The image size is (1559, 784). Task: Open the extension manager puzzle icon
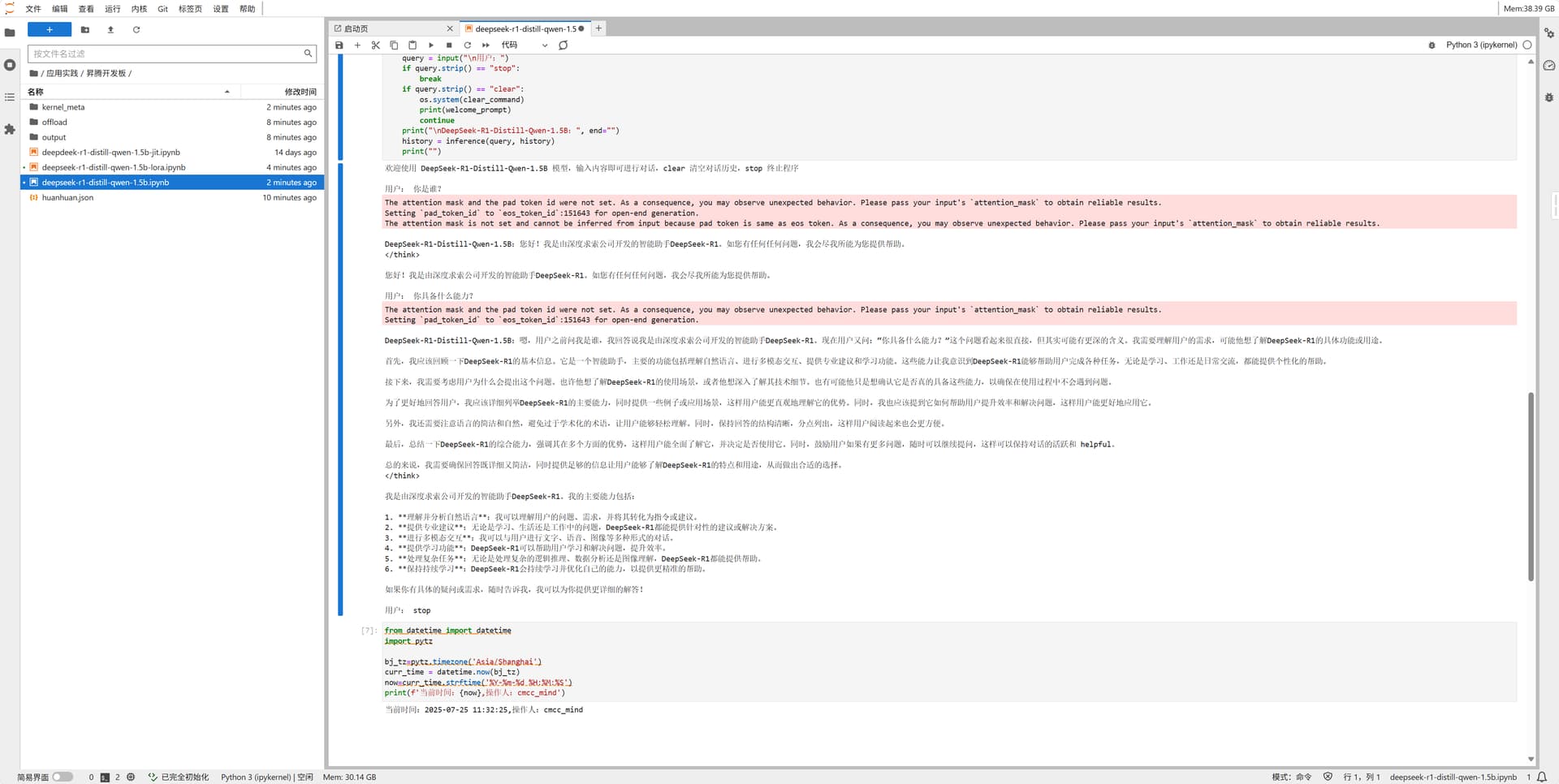click(x=10, y=129)
